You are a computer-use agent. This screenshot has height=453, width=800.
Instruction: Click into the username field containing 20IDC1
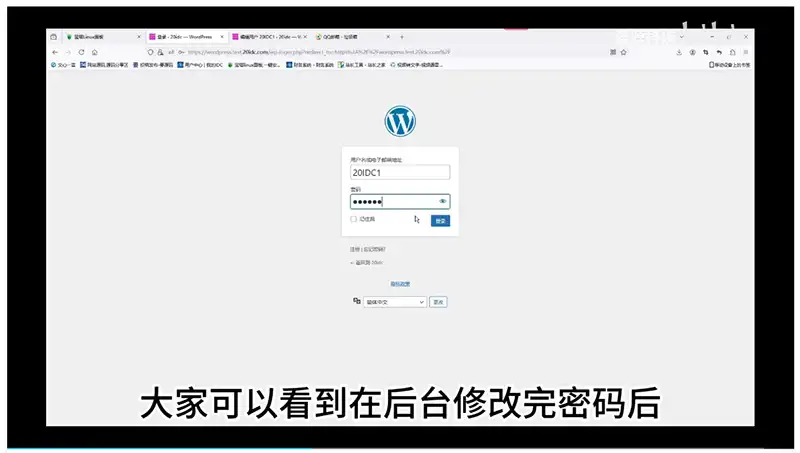tap(399, 172)
